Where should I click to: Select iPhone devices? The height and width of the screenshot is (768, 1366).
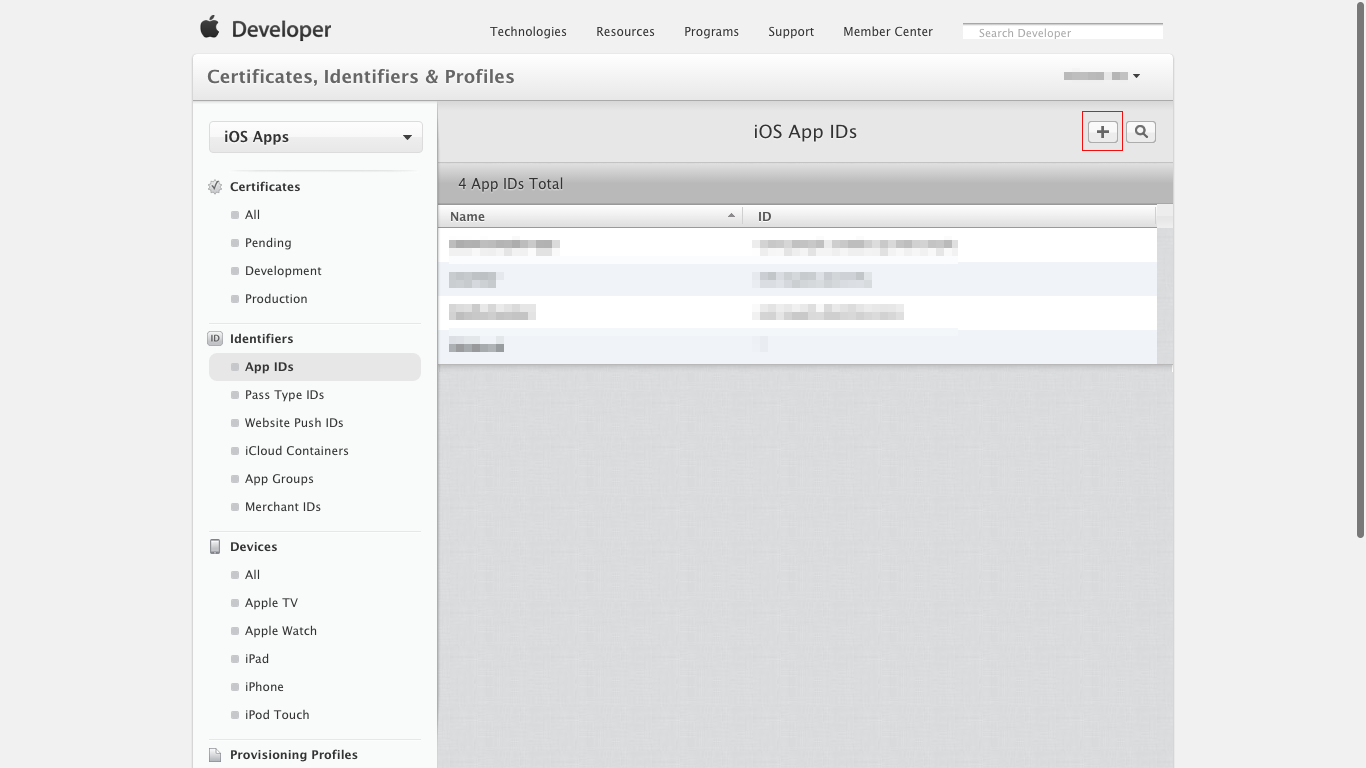(264, 687)
